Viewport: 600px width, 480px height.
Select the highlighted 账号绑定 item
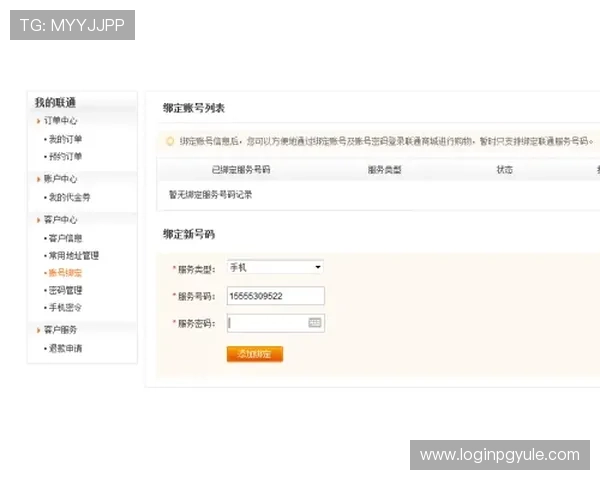[x=65, y=273]
